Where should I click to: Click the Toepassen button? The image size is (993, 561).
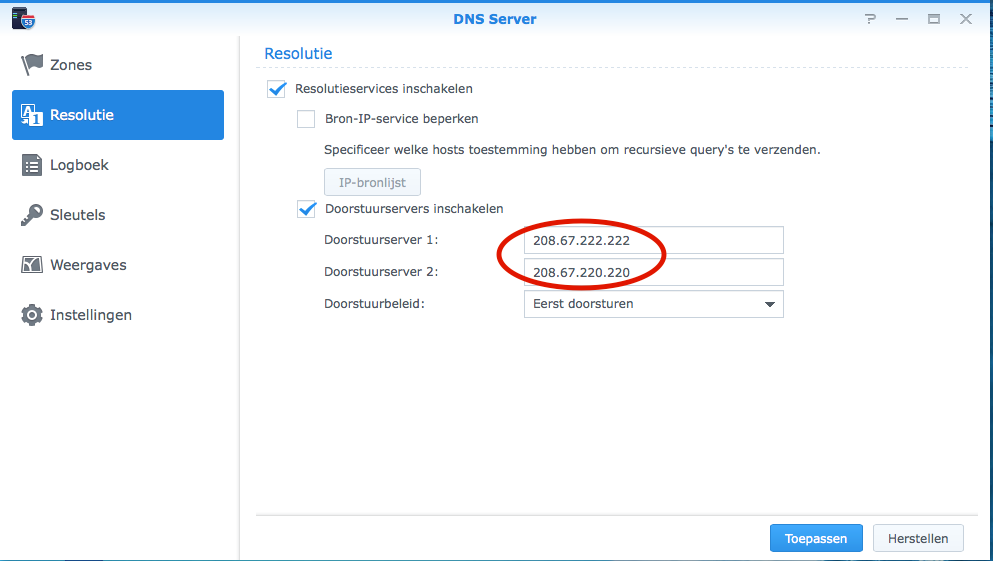[816, 538]
